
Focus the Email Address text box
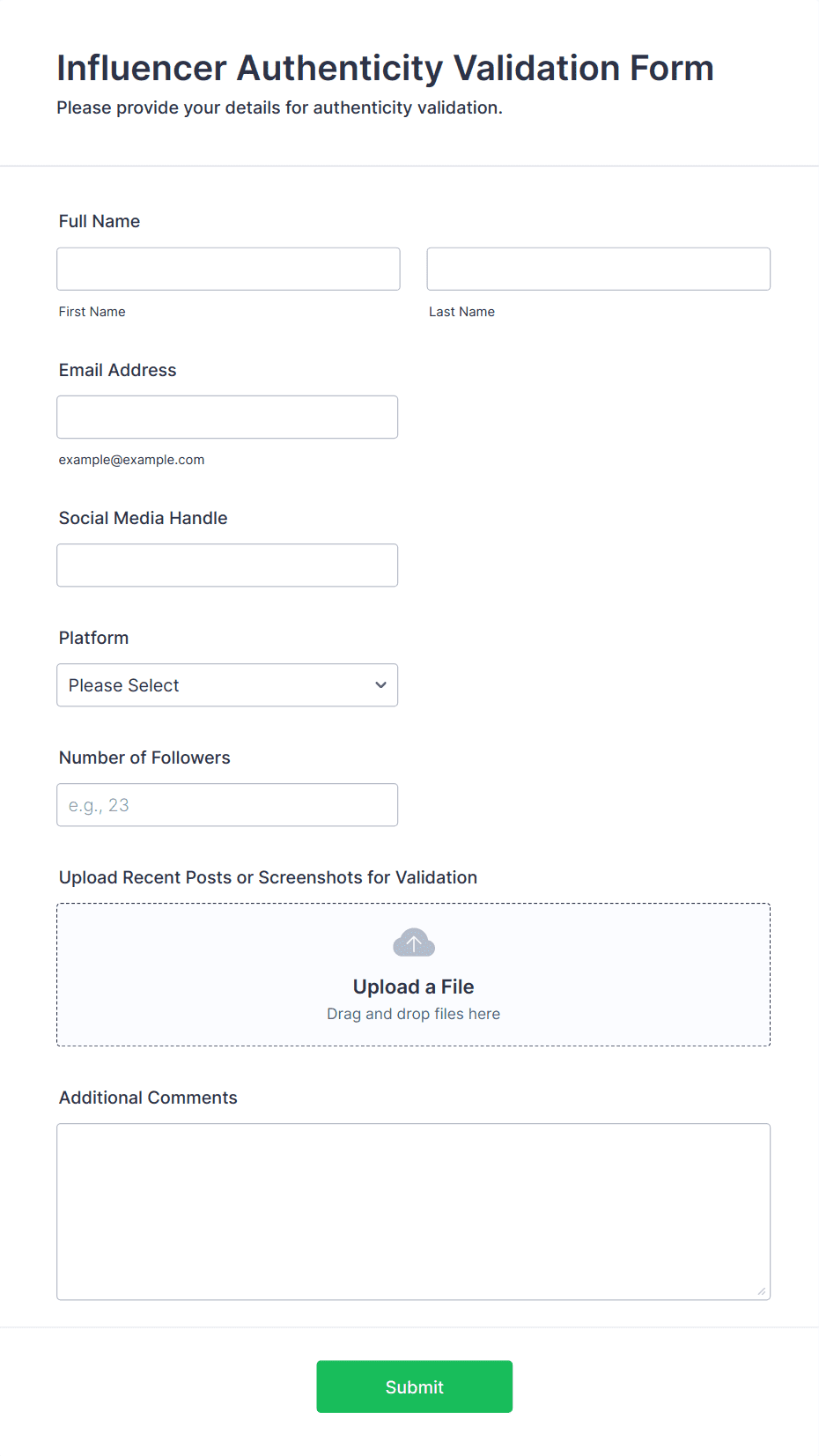[x=226, y=417]
